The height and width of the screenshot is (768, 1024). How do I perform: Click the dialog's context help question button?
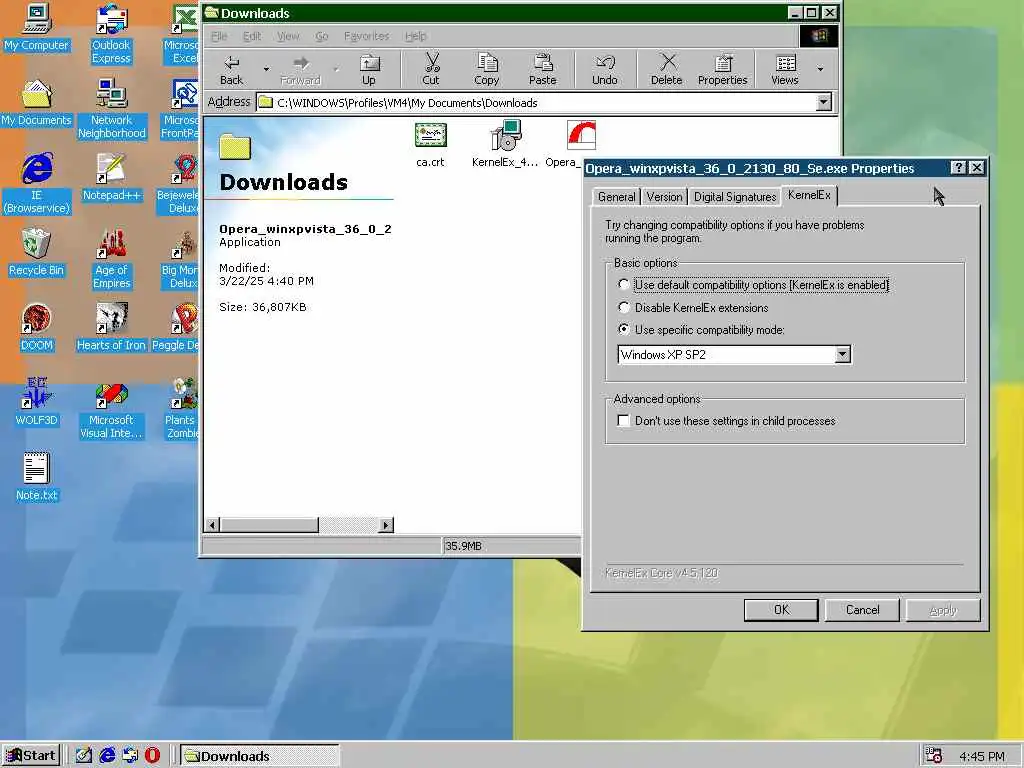[x=958, y=168]
